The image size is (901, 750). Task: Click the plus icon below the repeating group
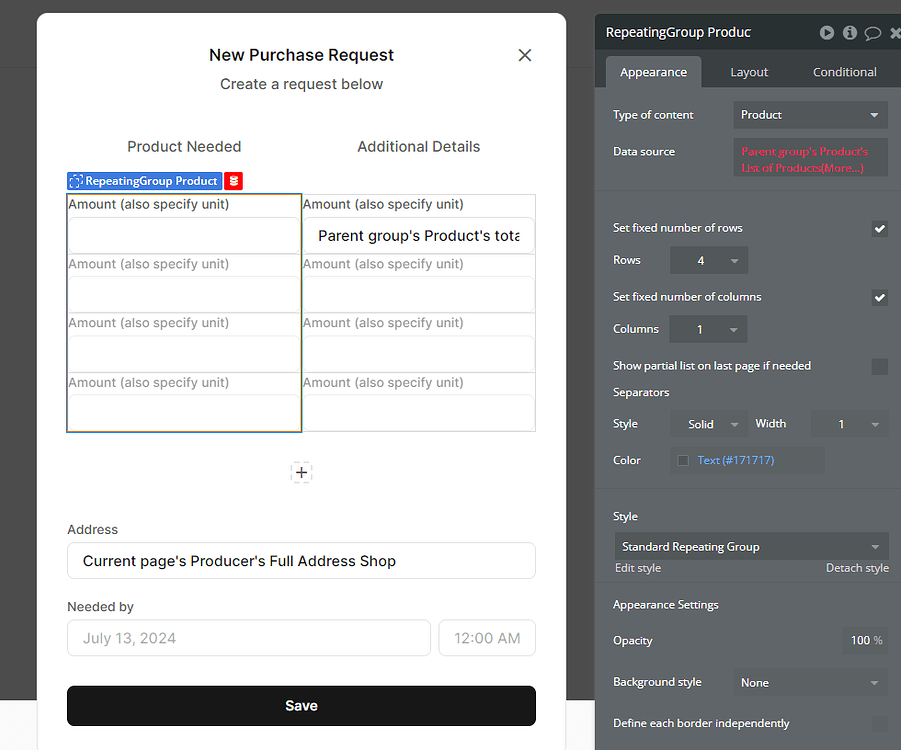click(301, 472)
